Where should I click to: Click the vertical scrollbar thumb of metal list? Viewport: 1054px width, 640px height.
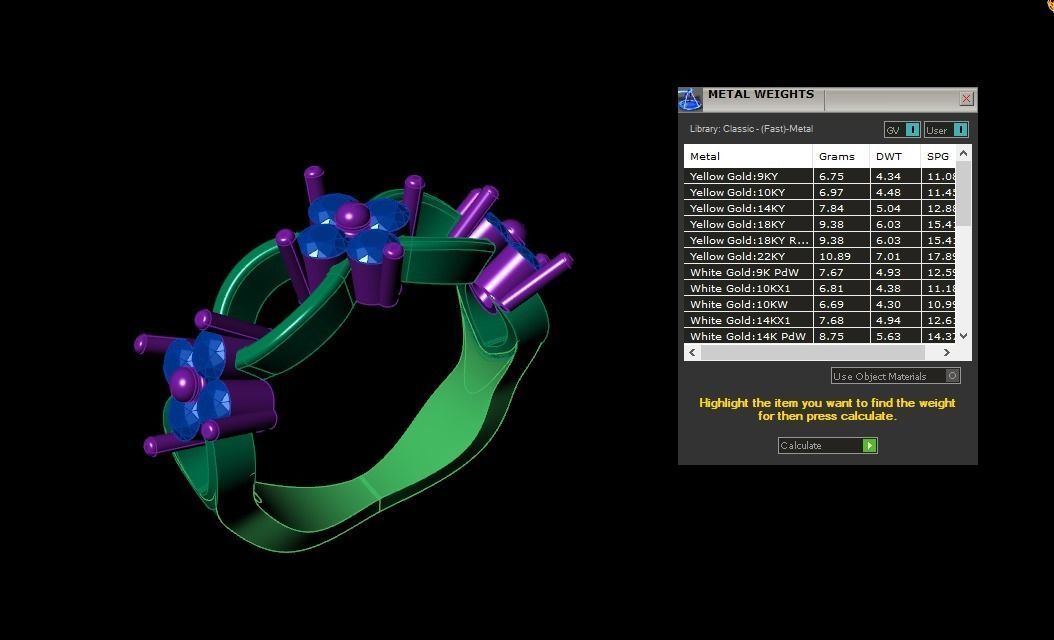click(x=963, y=194)
